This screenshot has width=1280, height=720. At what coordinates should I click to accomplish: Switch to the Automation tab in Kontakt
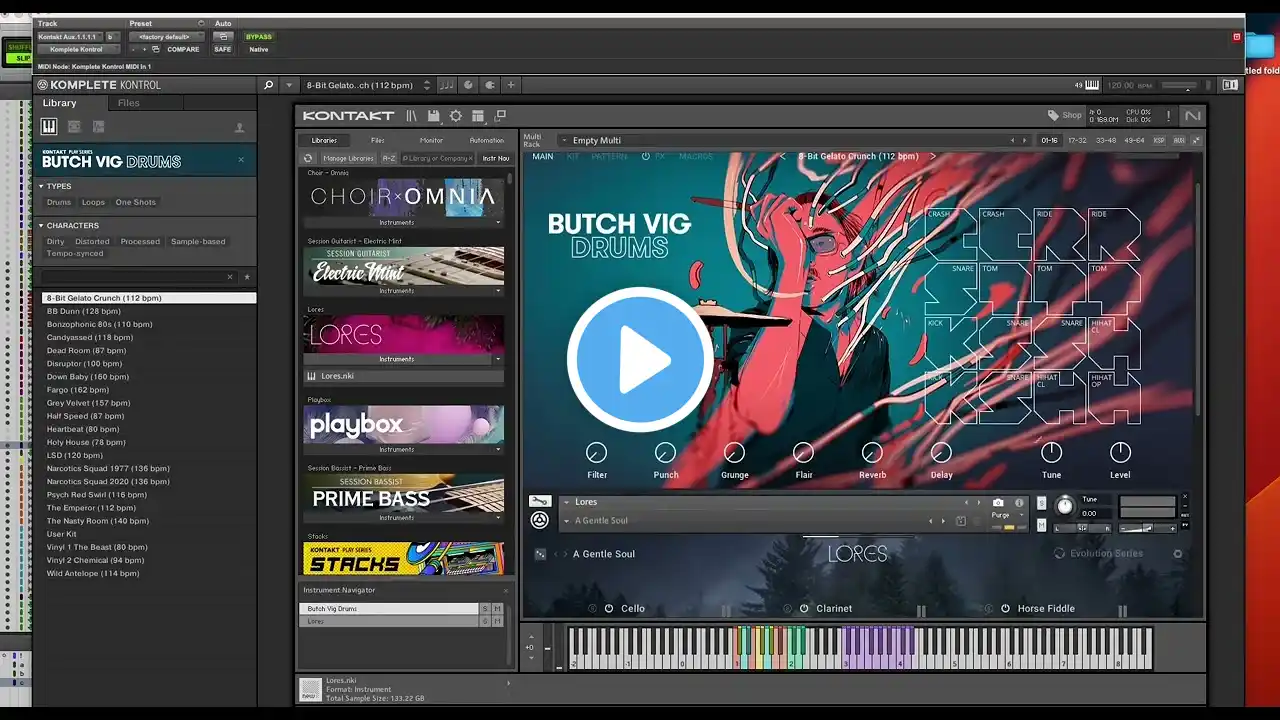pyautogui.click(x=487, y=140)
